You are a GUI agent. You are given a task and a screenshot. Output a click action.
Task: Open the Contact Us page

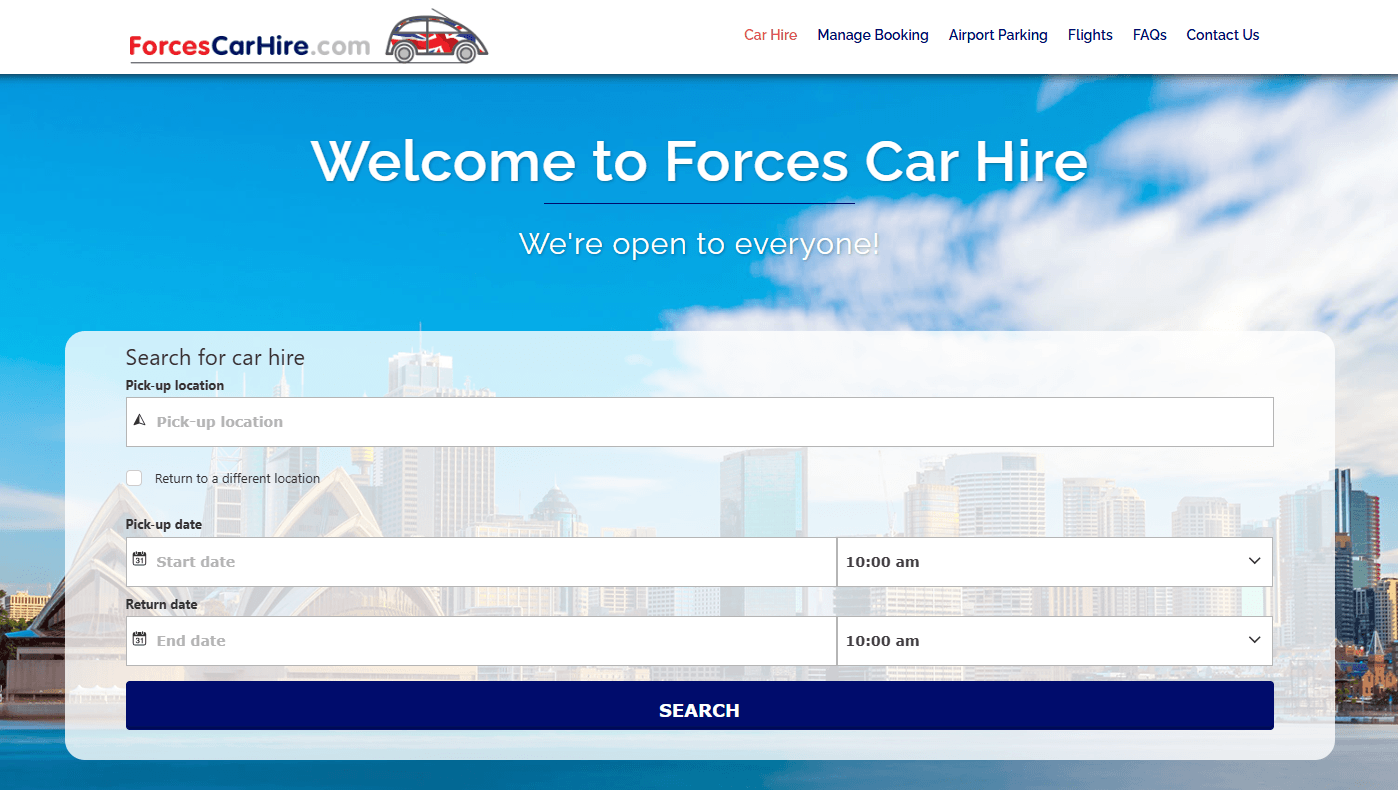point(1223,35)
